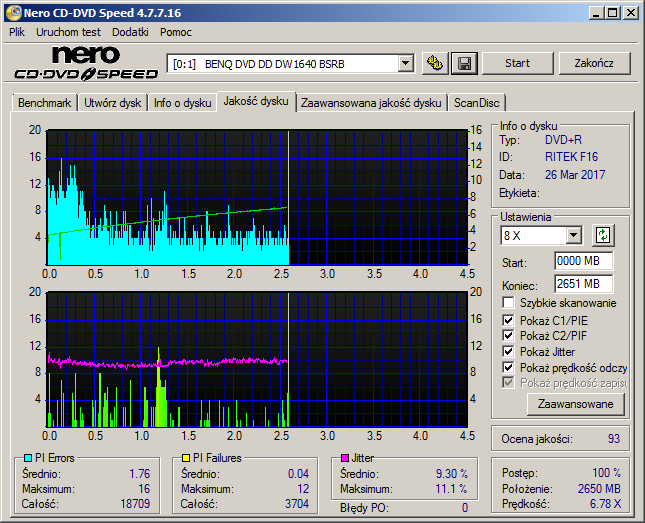Toggle Pokaż prędkość odczytu checkbox
The height and width of the screenshot is (523, 645).
tap(508, 367)
